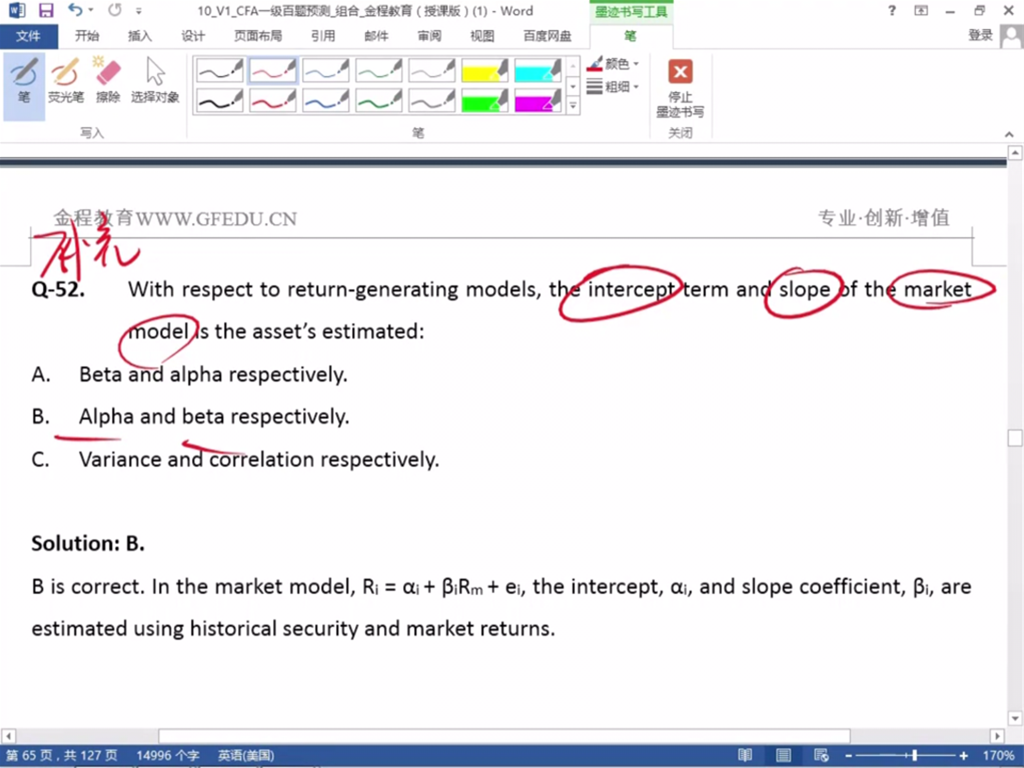Switch to the Design (设计) tab
Viewport: 1024px width, 768px height.
pos(193,36)
